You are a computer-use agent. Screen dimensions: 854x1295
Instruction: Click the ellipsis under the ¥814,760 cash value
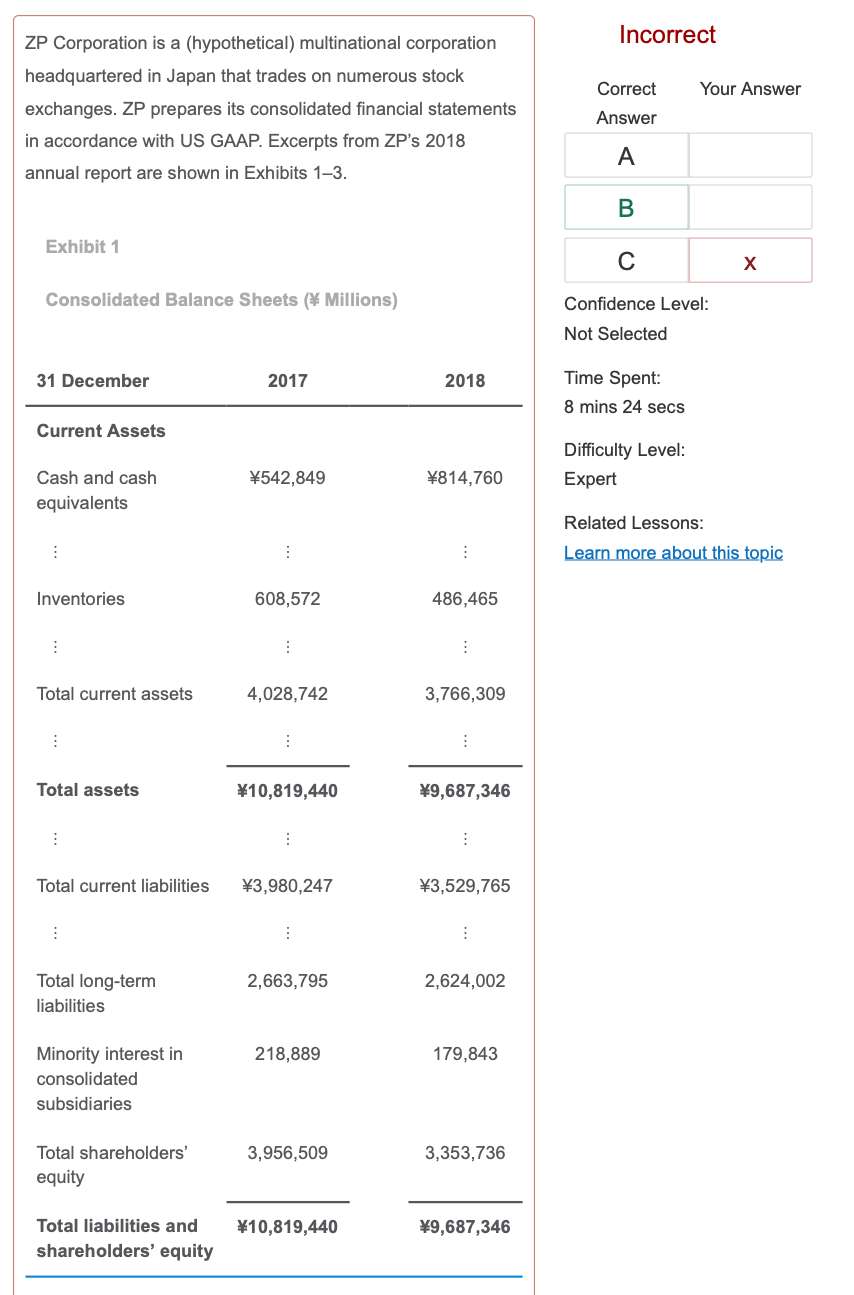pyautogui.click(x=465, y=551)
